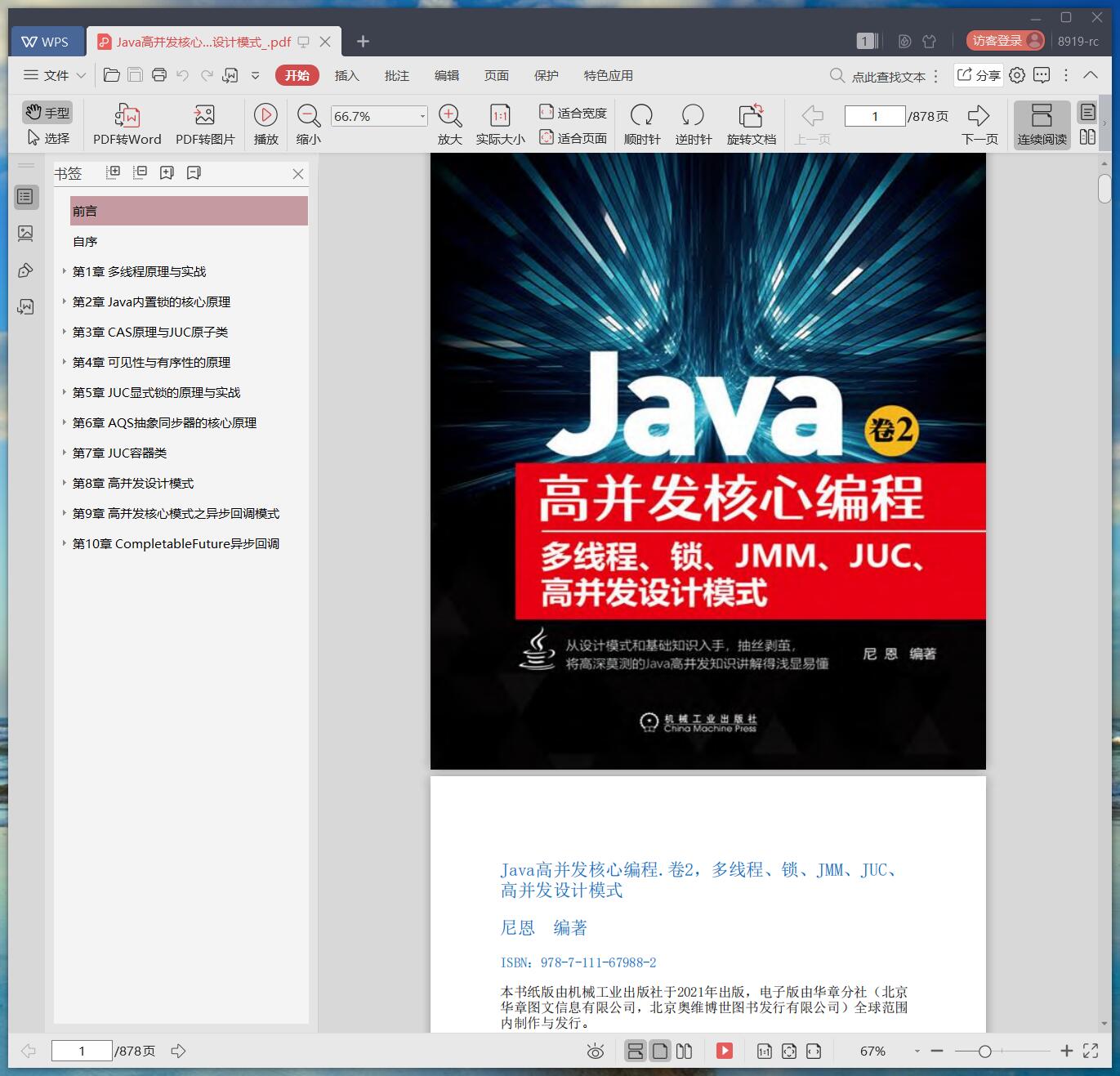
Task: Show the thumbnails sidebar panel
Action: (x=26, y=234)
